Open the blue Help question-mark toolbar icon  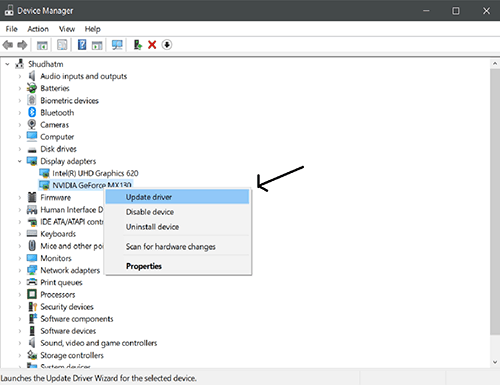(82, 45)
